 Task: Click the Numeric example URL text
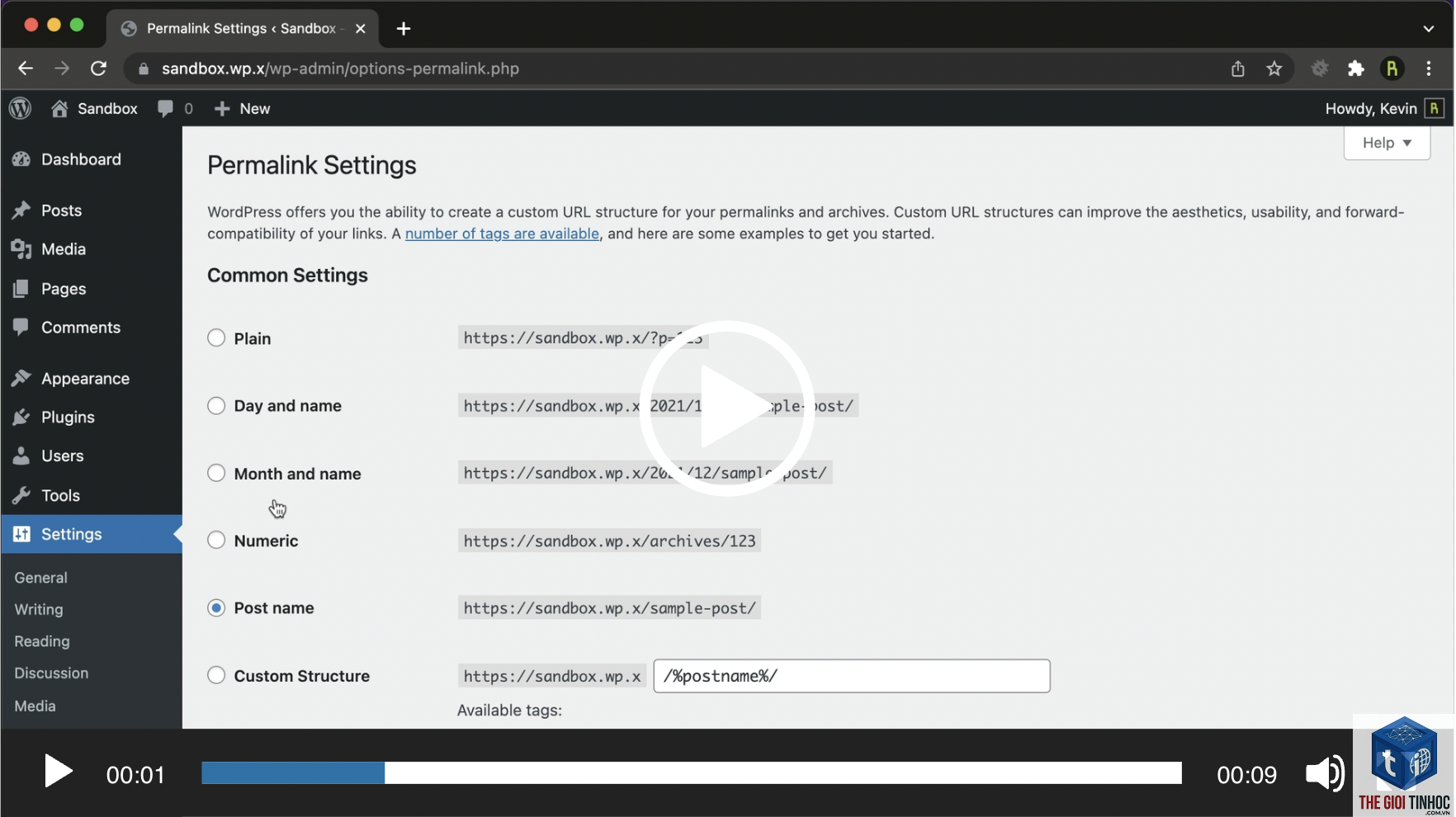[x=609, y=541]
